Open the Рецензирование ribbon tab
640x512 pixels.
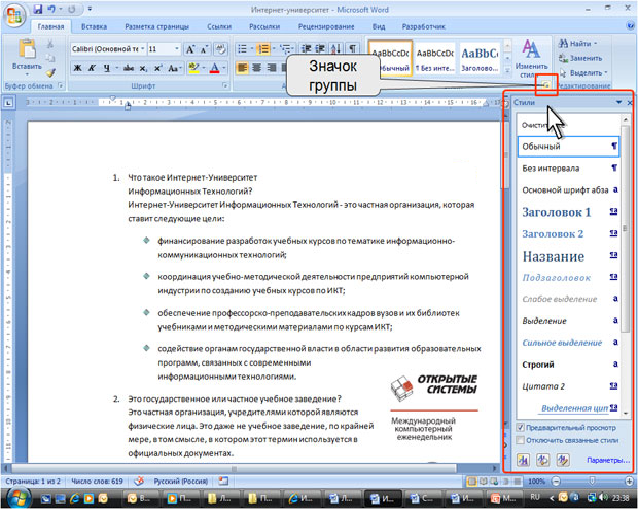click(x=326, y=27)
